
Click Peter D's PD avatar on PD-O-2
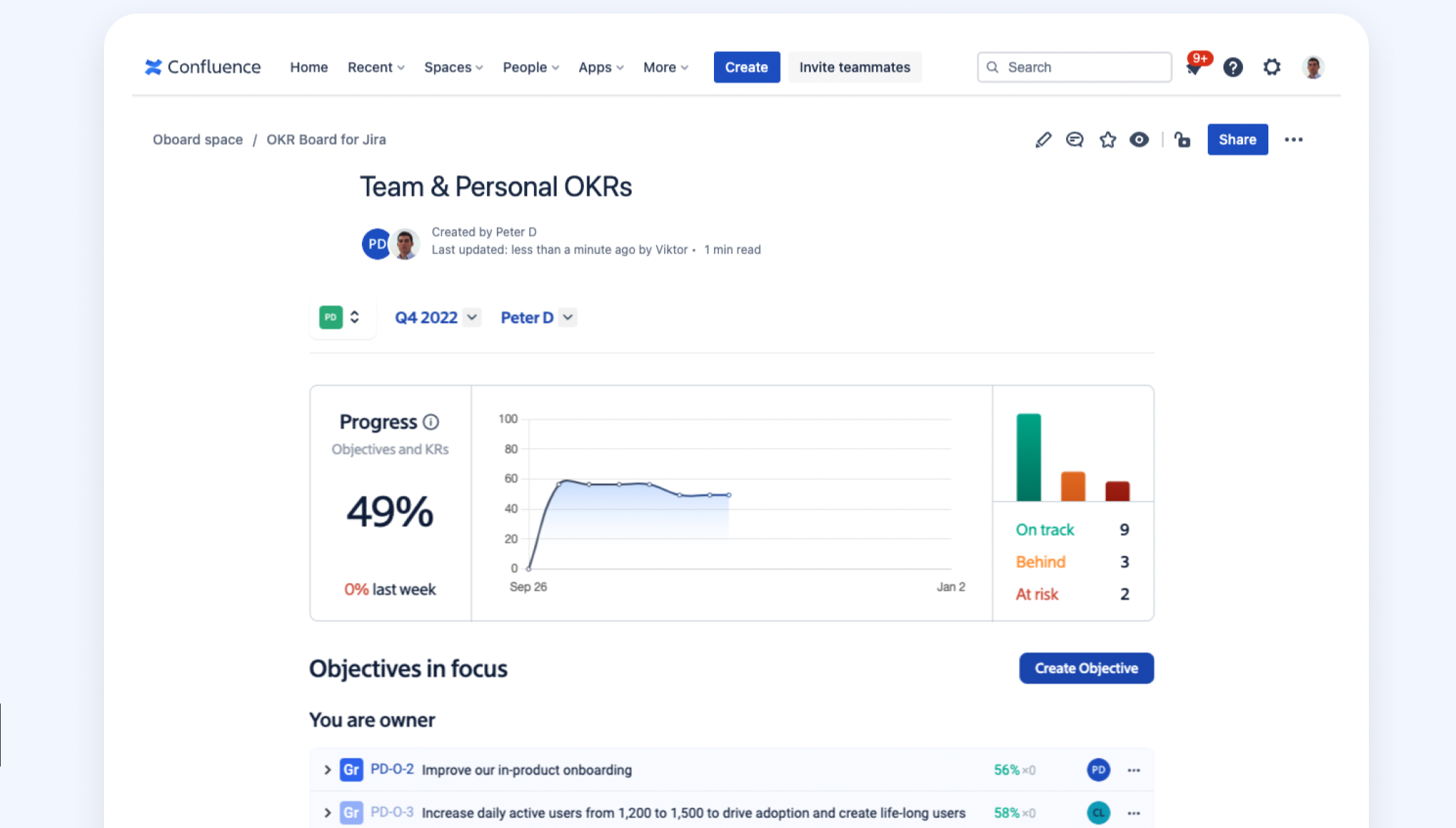[x=1098, y=770]
